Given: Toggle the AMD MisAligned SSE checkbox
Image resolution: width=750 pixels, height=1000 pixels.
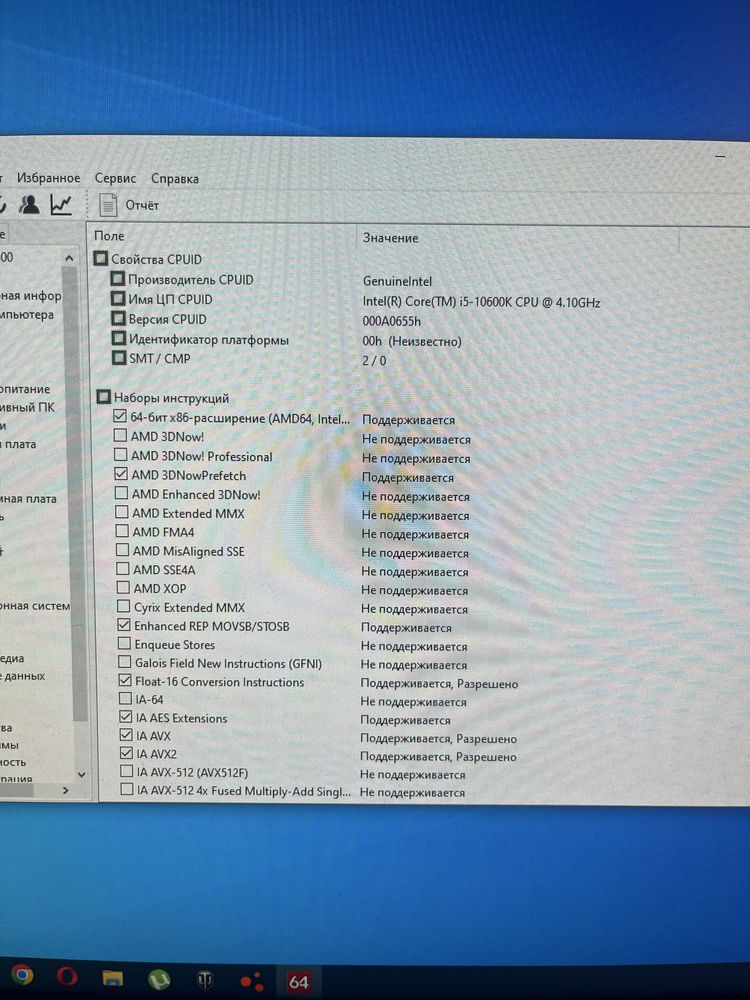Looking at the screenshot, I should [122, 550].
